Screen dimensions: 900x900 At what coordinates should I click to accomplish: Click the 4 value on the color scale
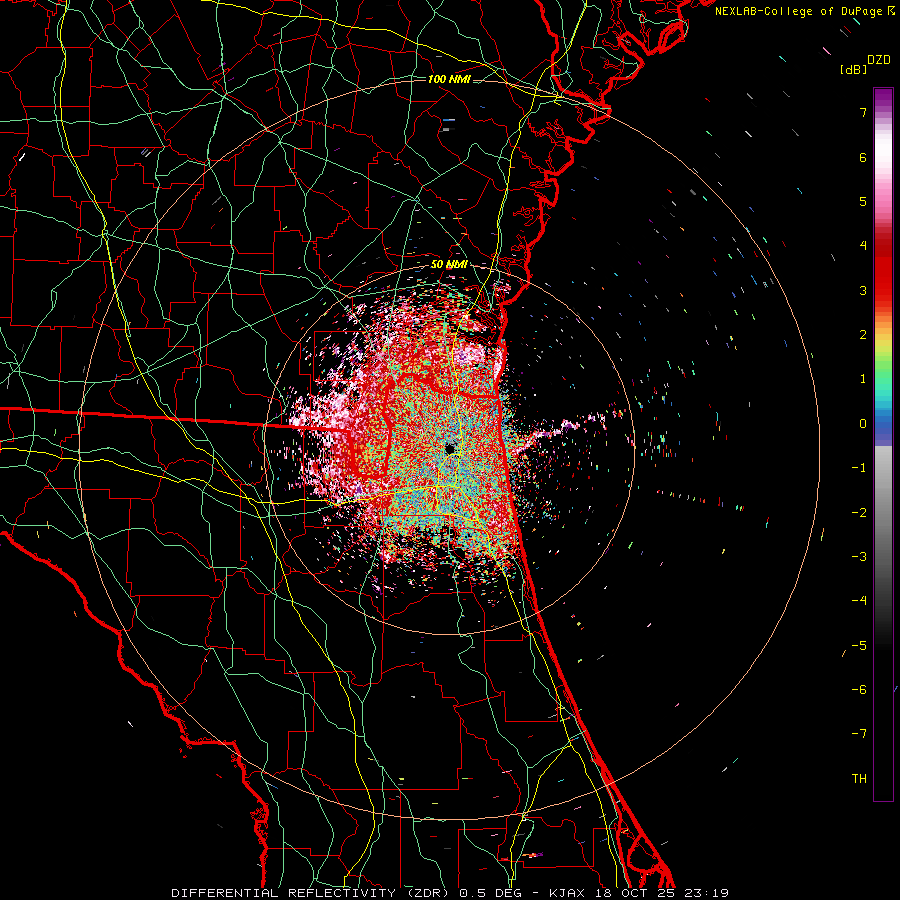[863, 246]
